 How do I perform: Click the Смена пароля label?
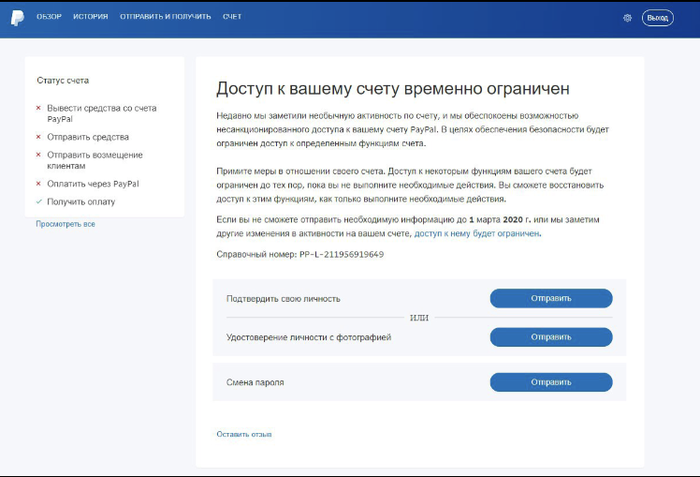[255, 382]
